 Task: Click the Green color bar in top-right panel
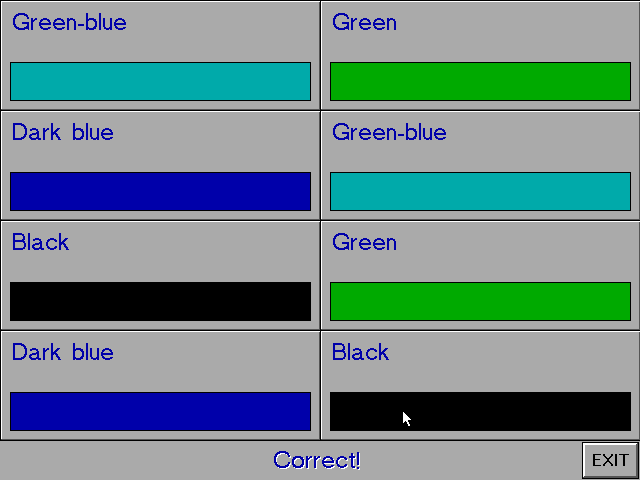480,81
